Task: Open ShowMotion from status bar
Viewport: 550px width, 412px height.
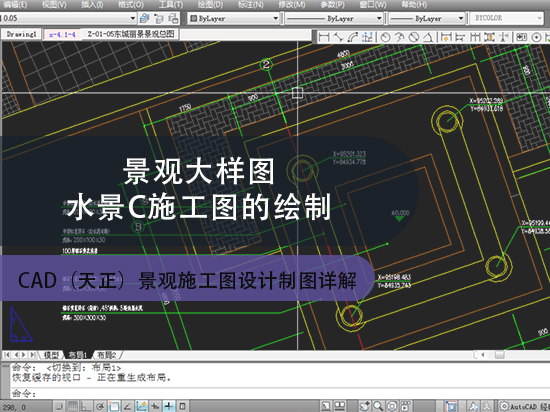Action: 405,406
